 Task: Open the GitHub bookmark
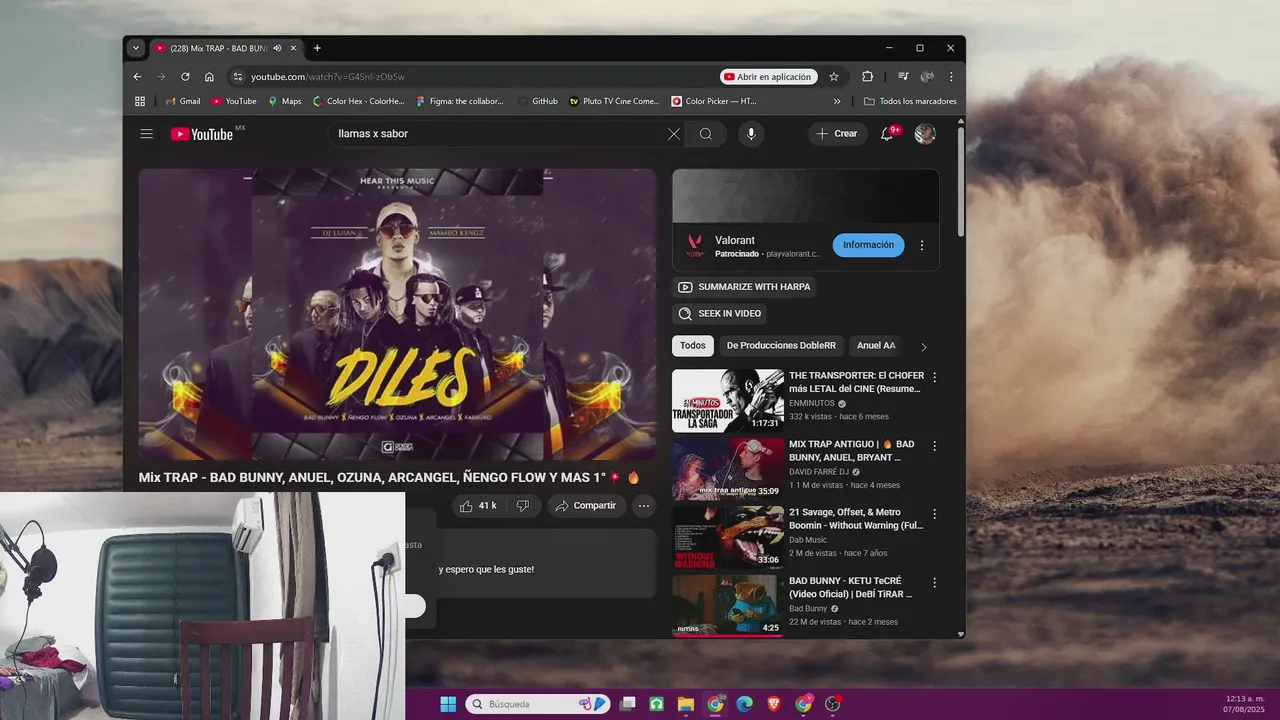(538, 101)
